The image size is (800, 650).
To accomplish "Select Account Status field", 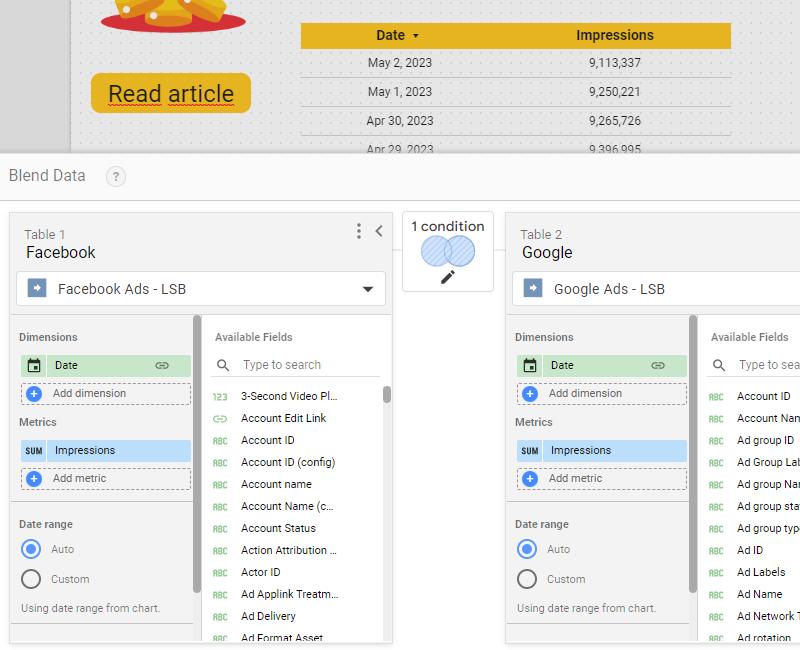I will click(x=278, y=529).
